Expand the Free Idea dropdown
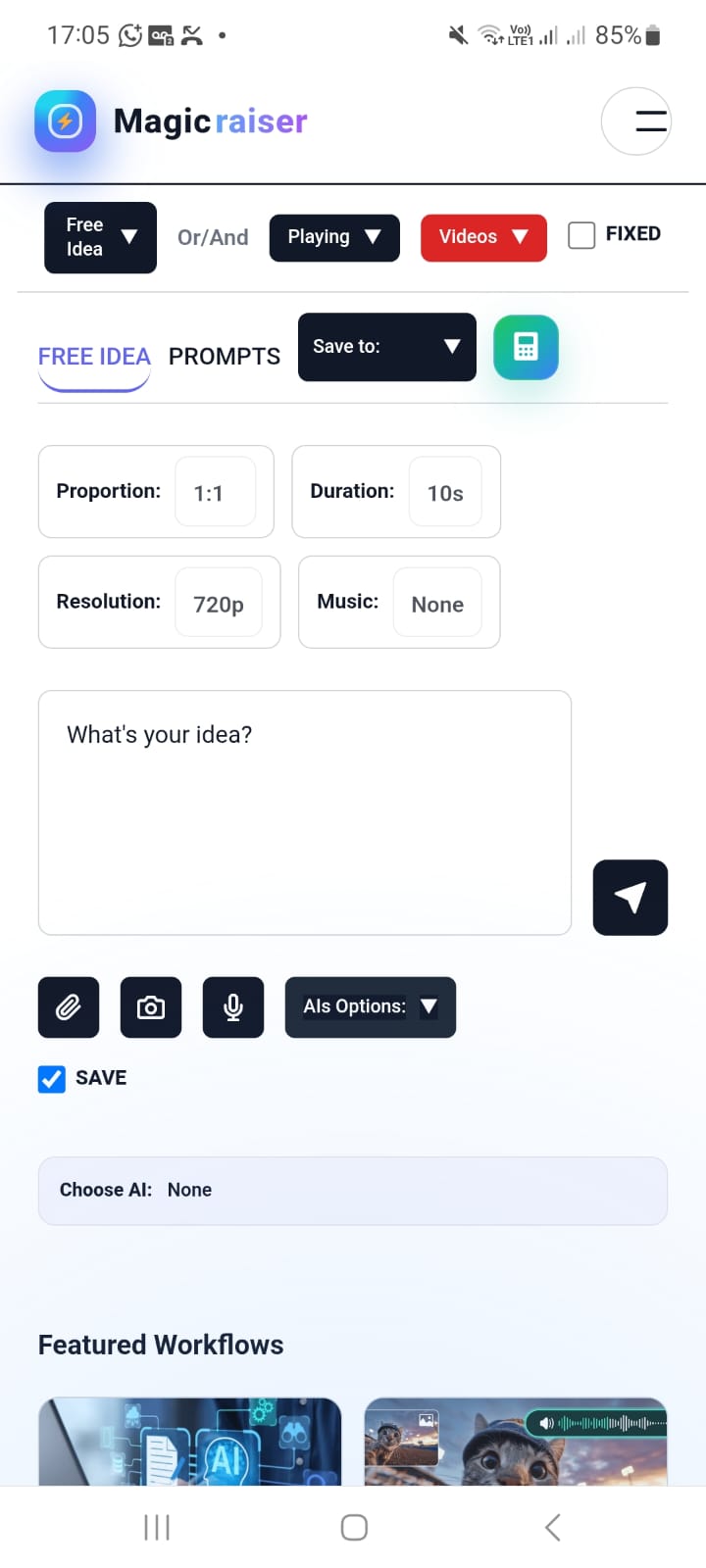 tap(100, 237)
